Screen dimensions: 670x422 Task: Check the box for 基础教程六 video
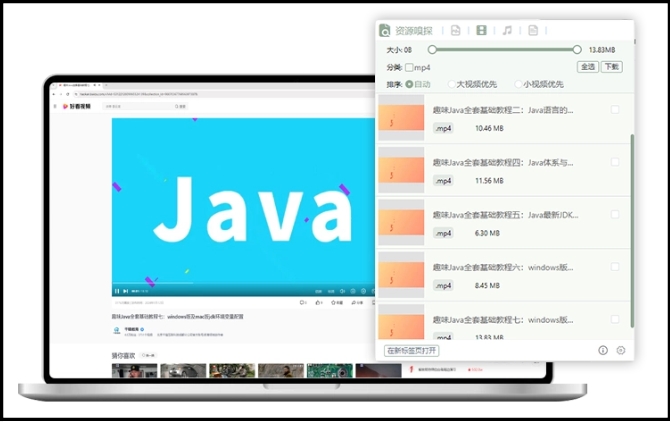615,267
